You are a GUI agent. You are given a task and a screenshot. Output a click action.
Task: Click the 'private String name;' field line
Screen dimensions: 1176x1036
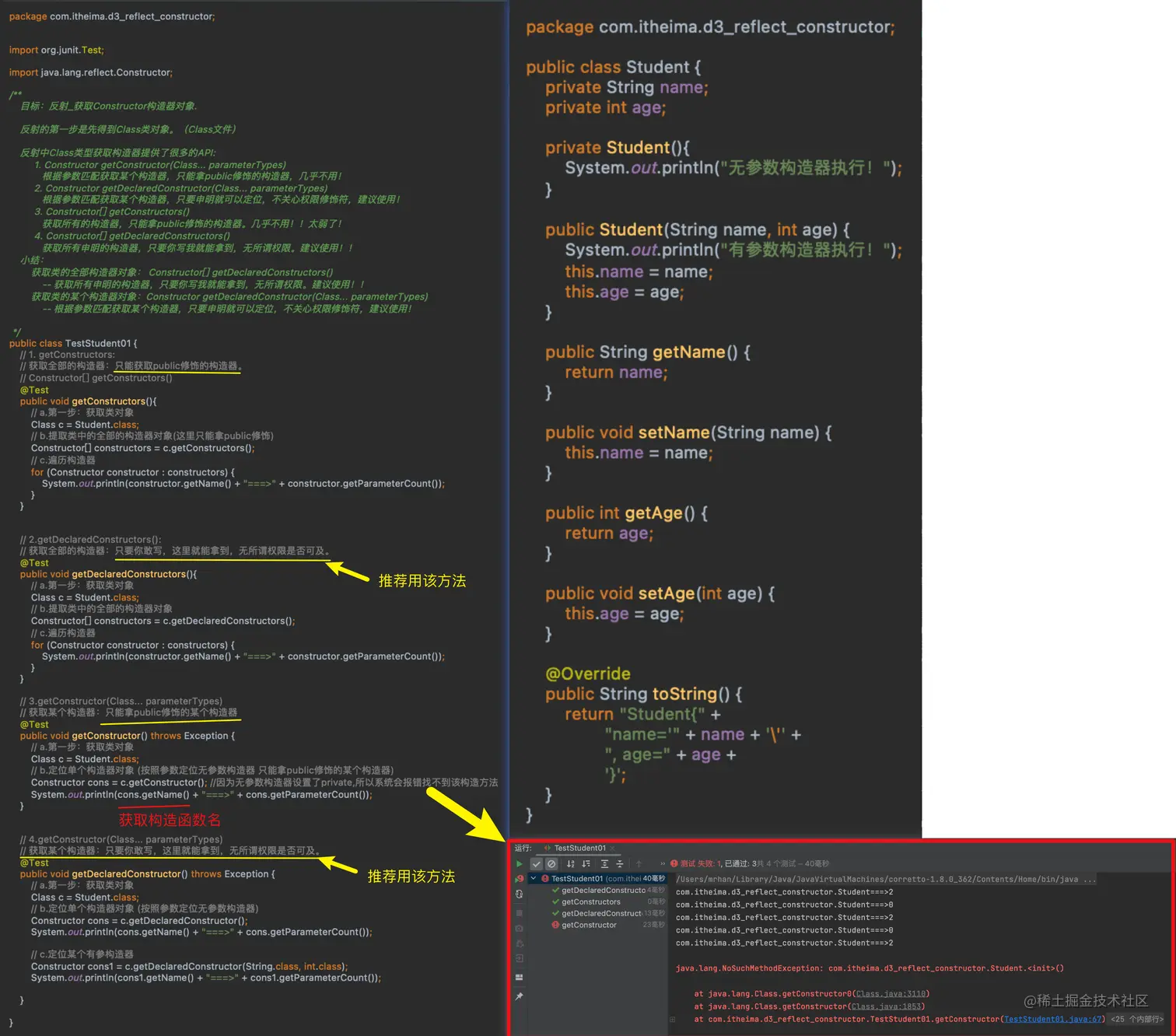pos(627,87)
